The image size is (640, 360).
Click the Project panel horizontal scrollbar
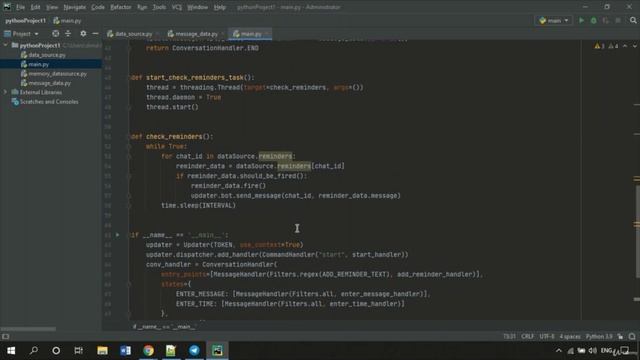[28, 329]
